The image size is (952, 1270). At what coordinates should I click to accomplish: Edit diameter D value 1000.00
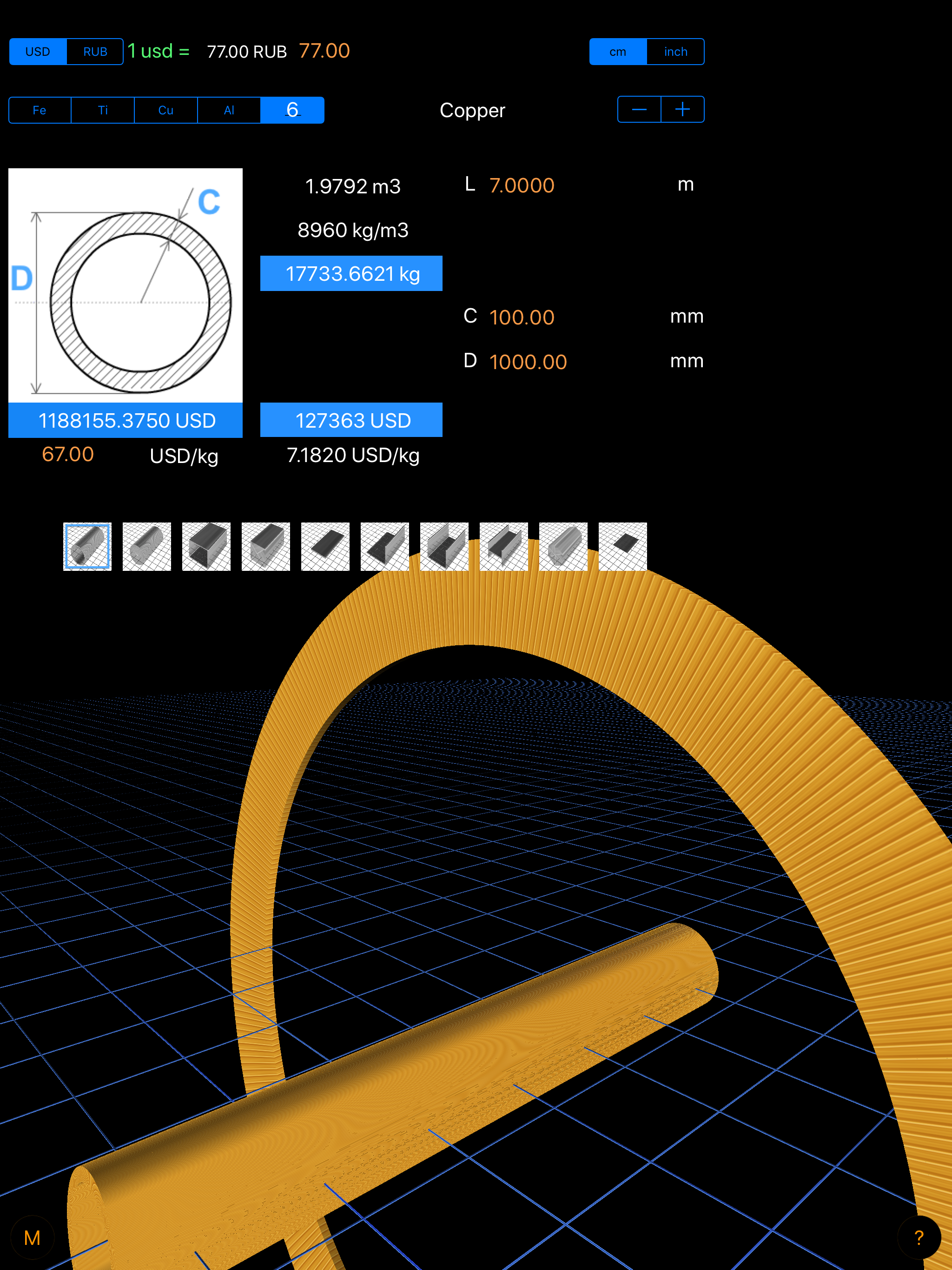pos(528,362)
